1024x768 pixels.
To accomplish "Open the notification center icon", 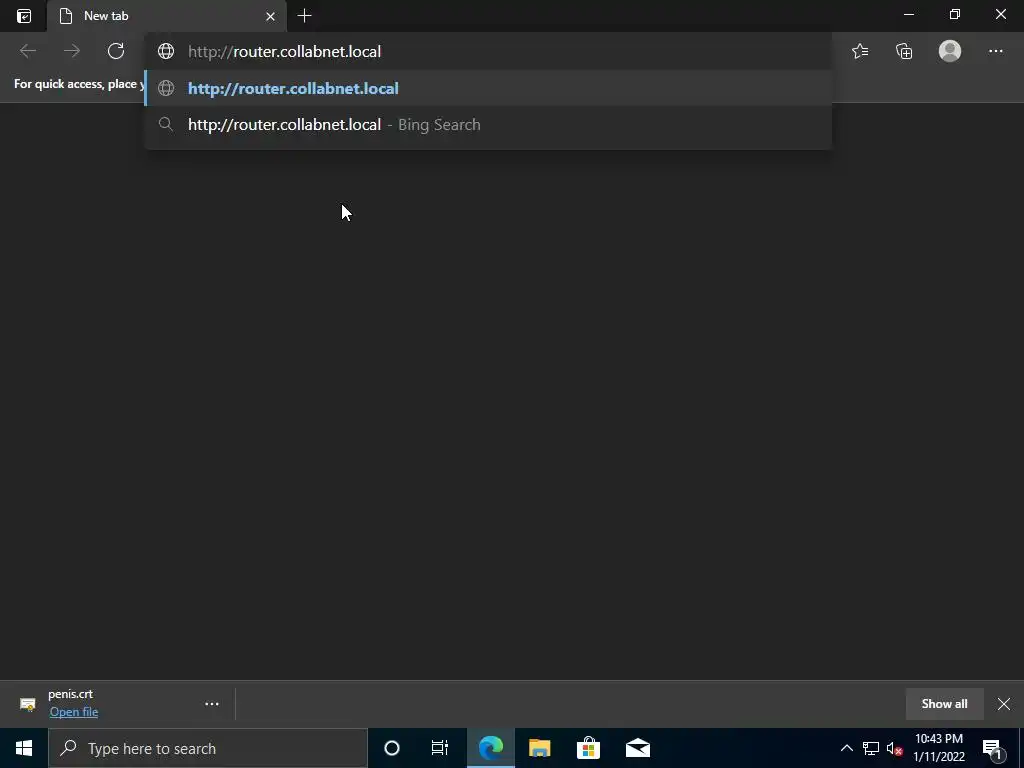I will 993,748.
